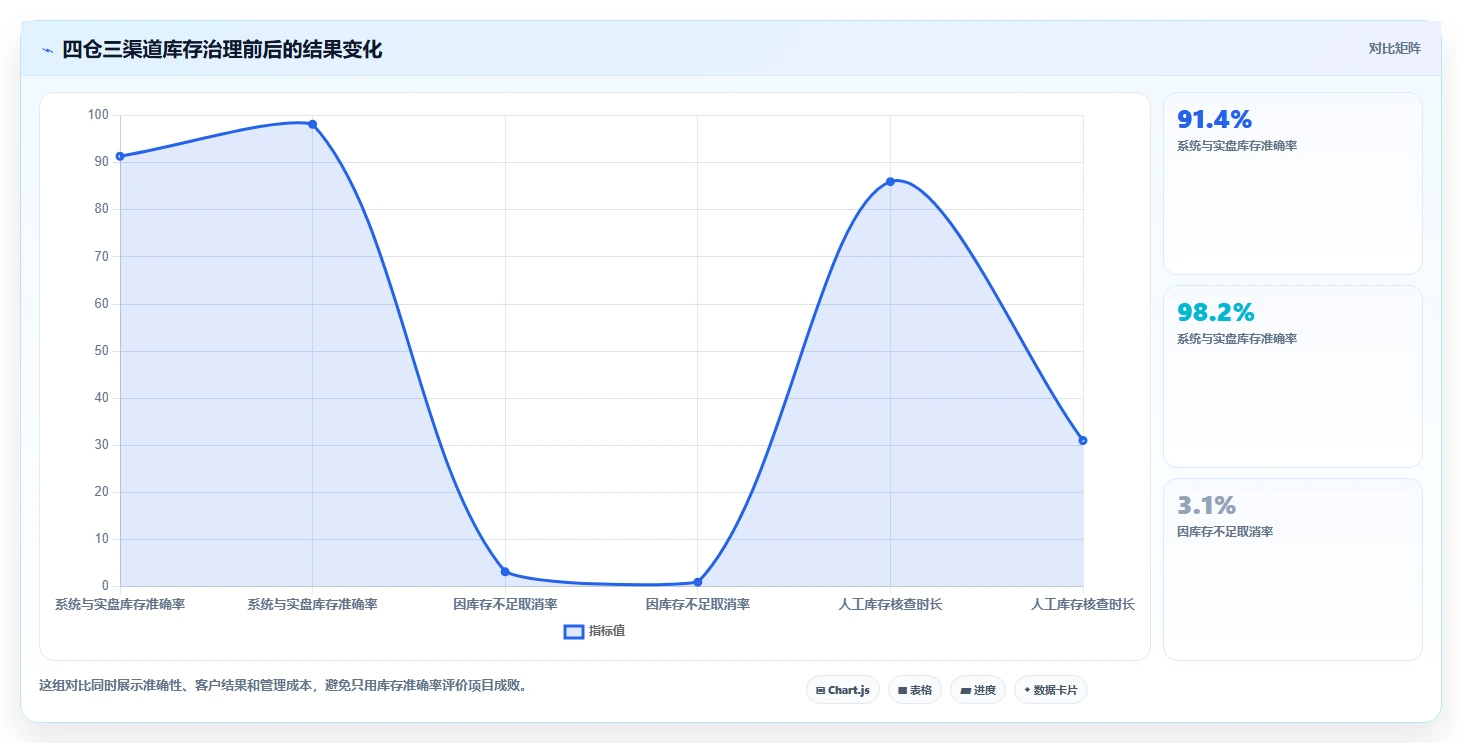Viewport: 1462px width, 743px height.
Task: Open the 3.1% metric card
Action: click(x=1292, y=569)
